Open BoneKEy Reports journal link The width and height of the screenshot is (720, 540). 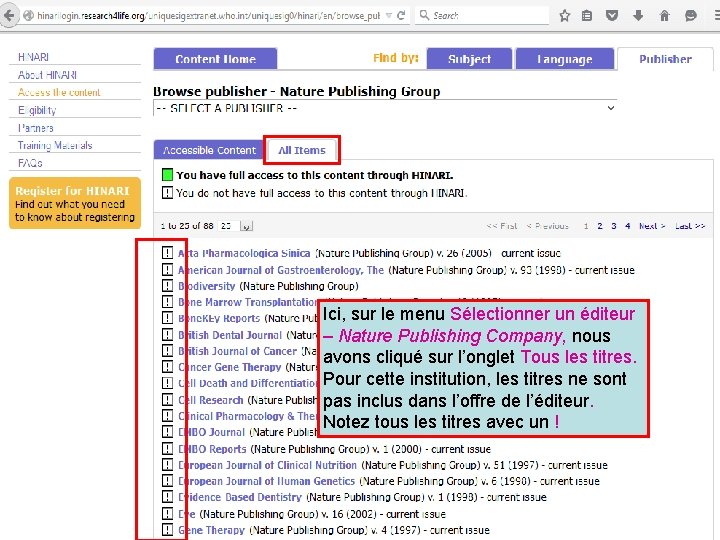click(219, 318)
